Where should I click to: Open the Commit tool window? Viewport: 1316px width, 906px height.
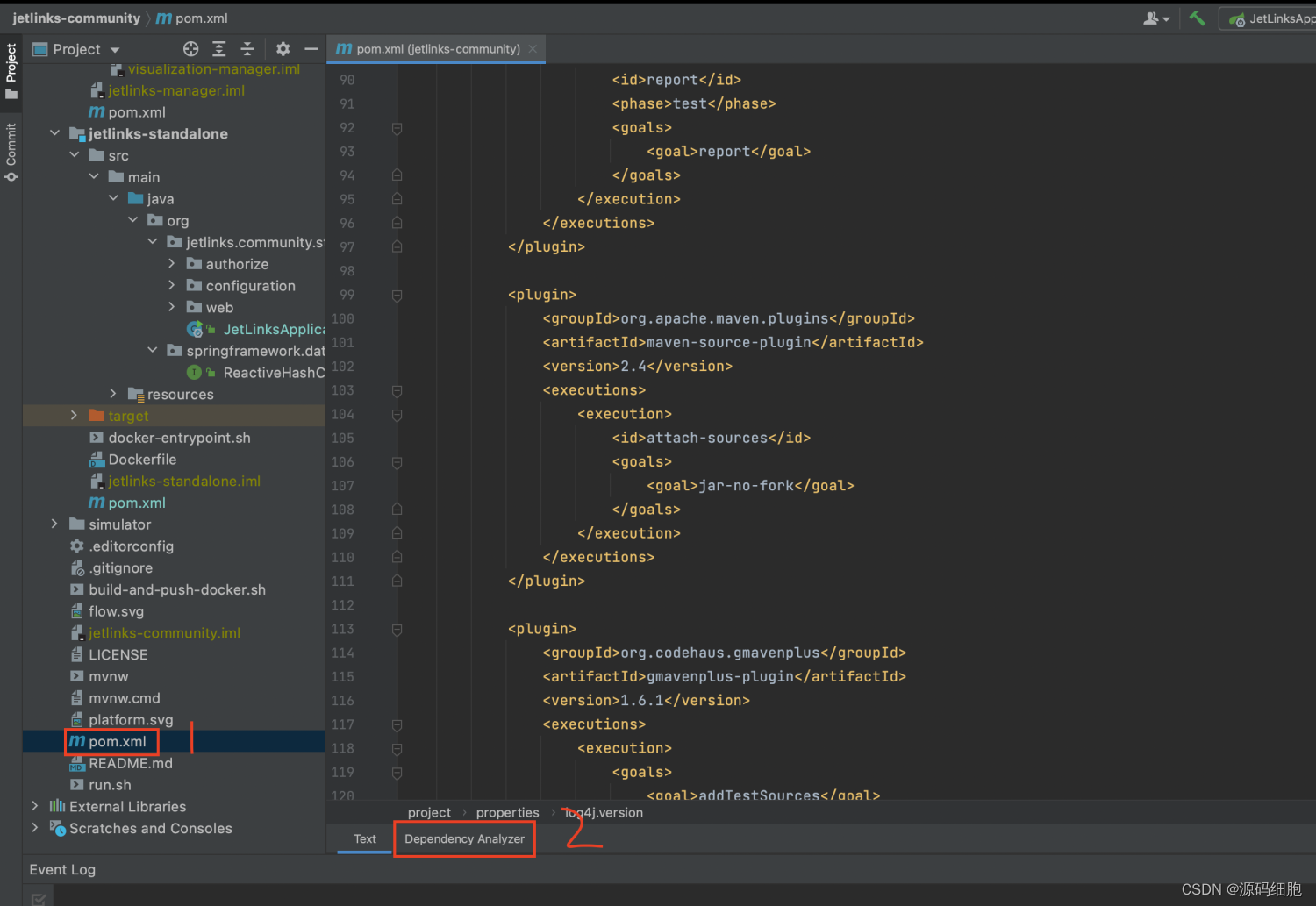pos(11,151)
